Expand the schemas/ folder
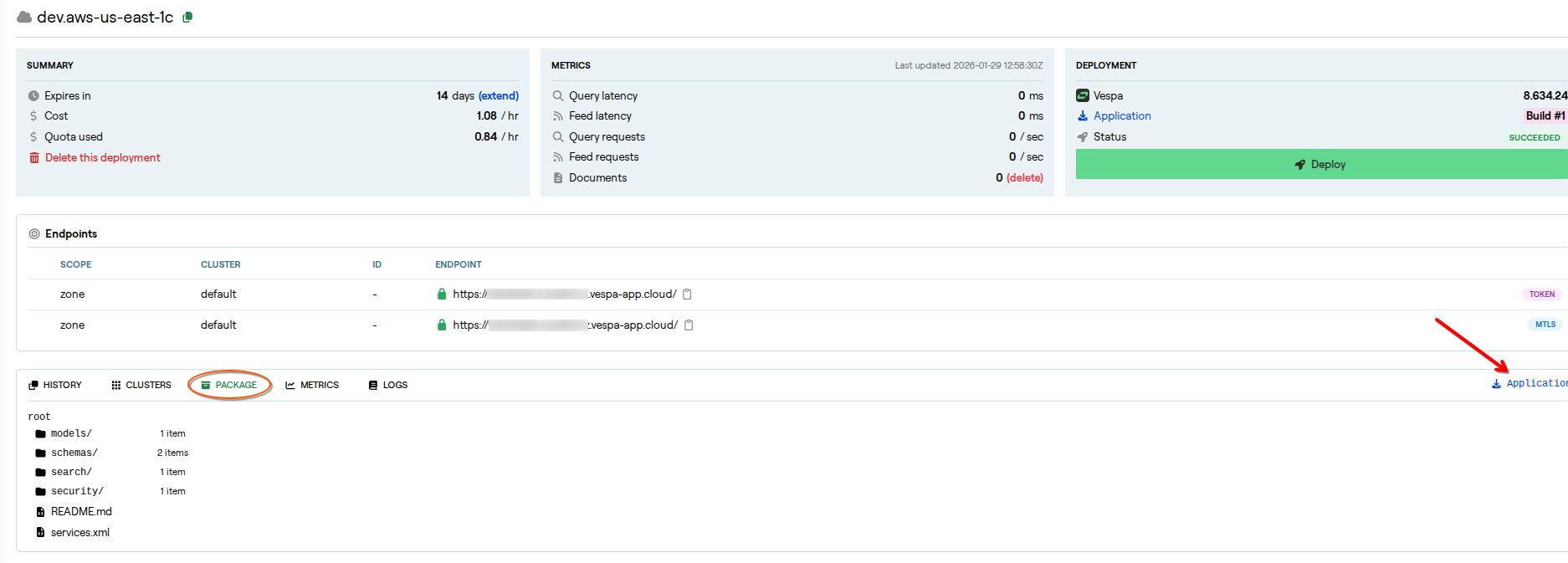This screenshot has height=563, width=1568. coord(74,453)
